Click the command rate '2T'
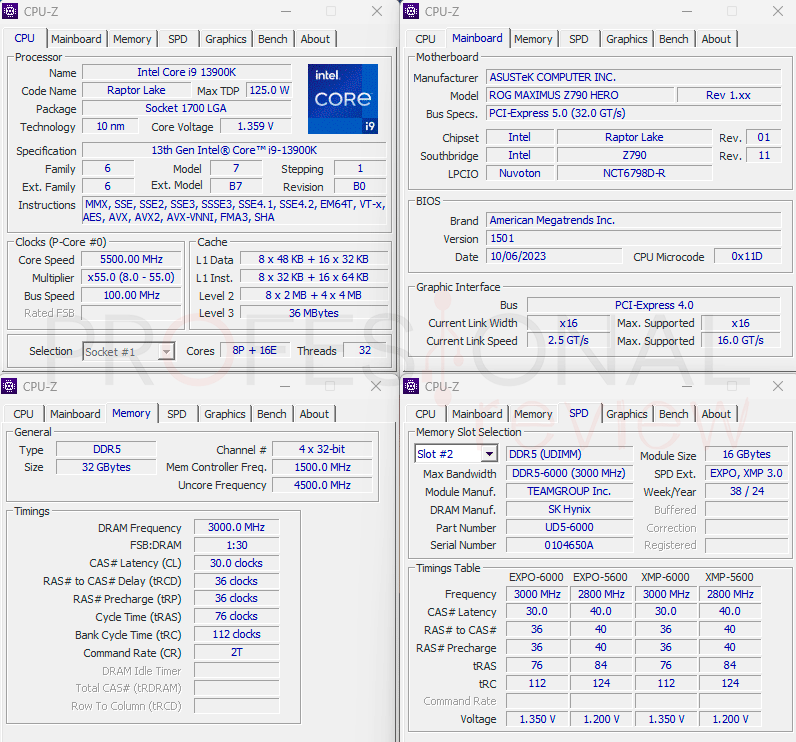 [237, 652]
